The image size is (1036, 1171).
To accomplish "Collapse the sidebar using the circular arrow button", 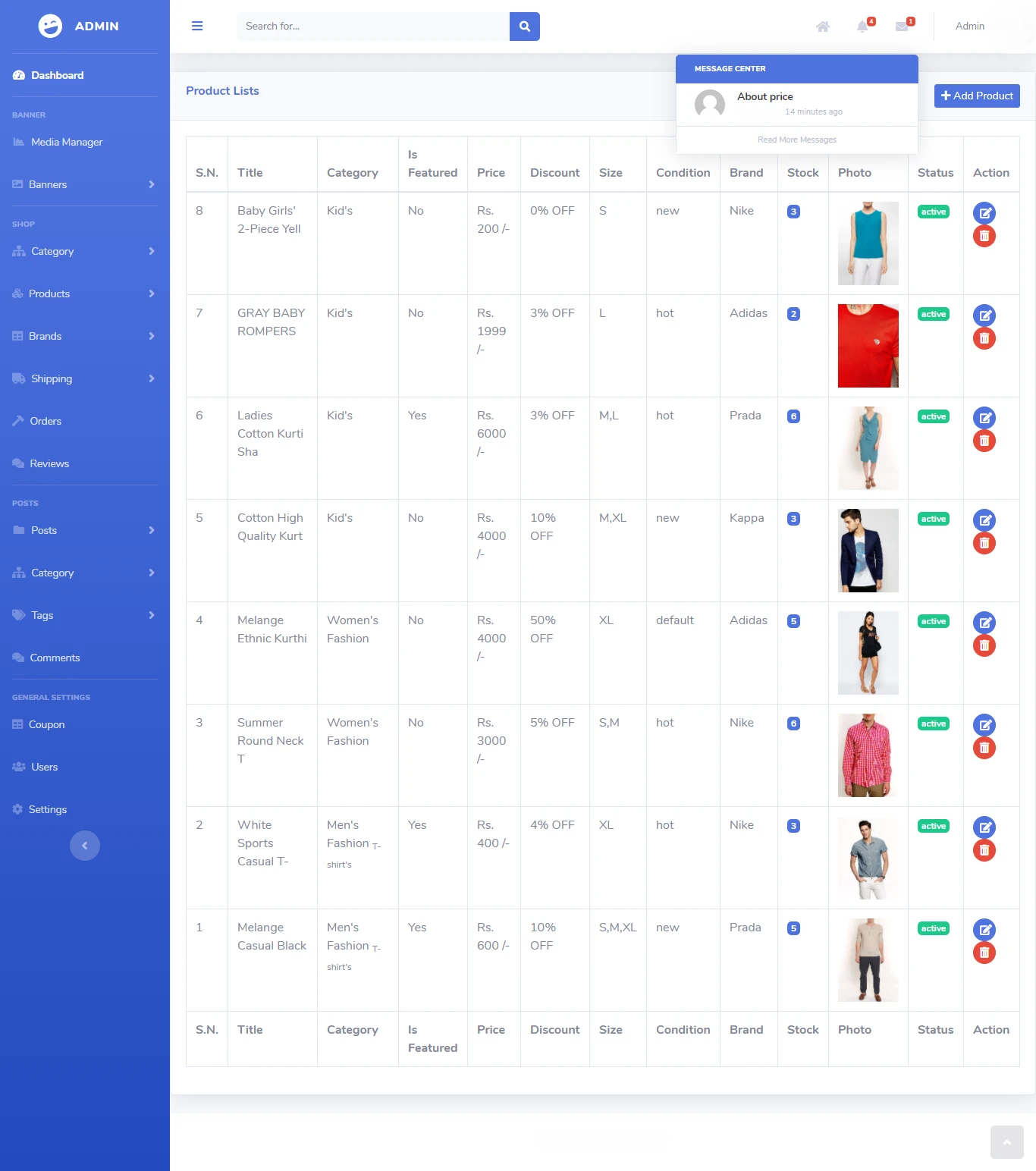I will click(85, 846).
